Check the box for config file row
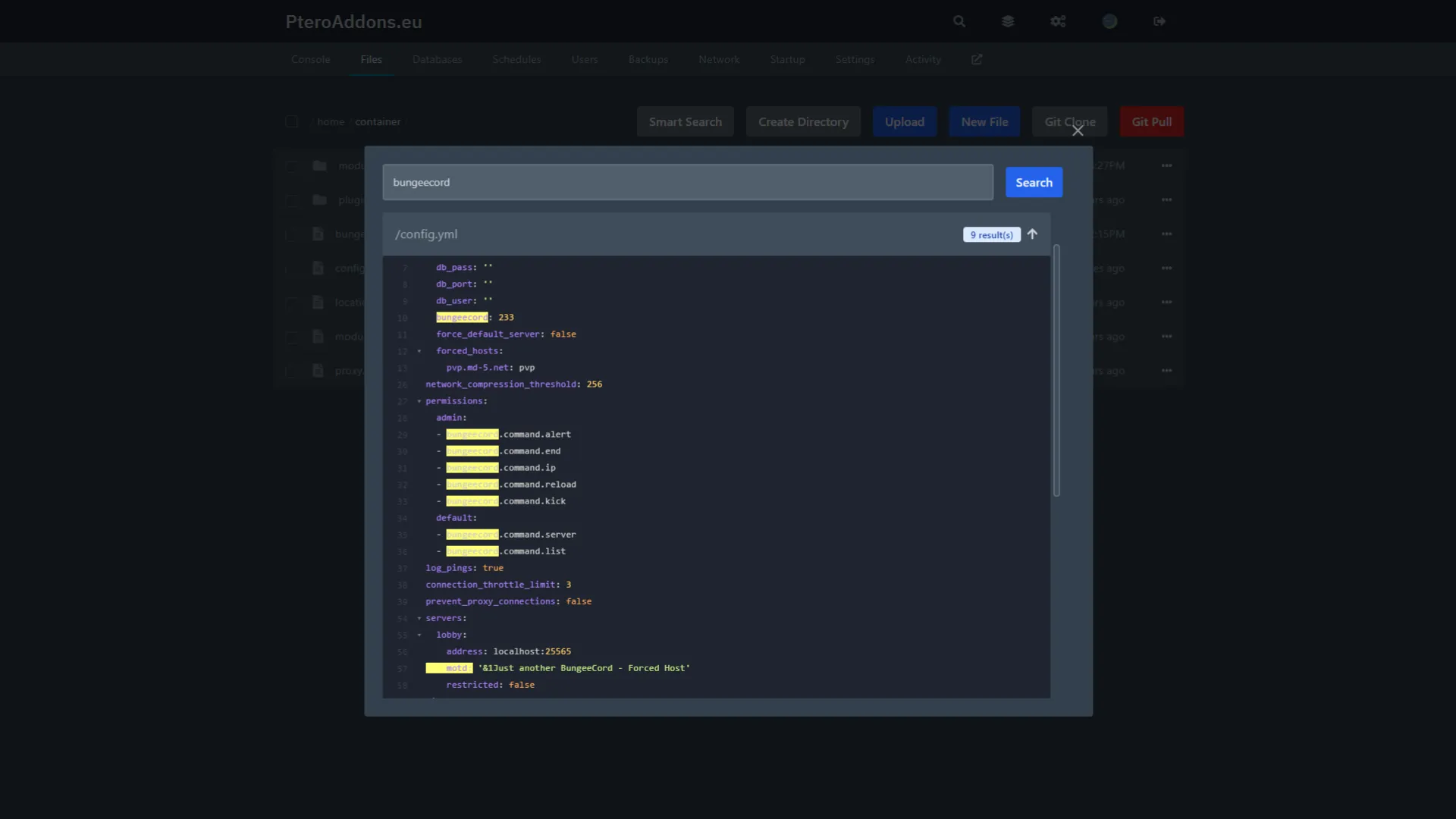The image size is (1456, 819). (291, 268)
